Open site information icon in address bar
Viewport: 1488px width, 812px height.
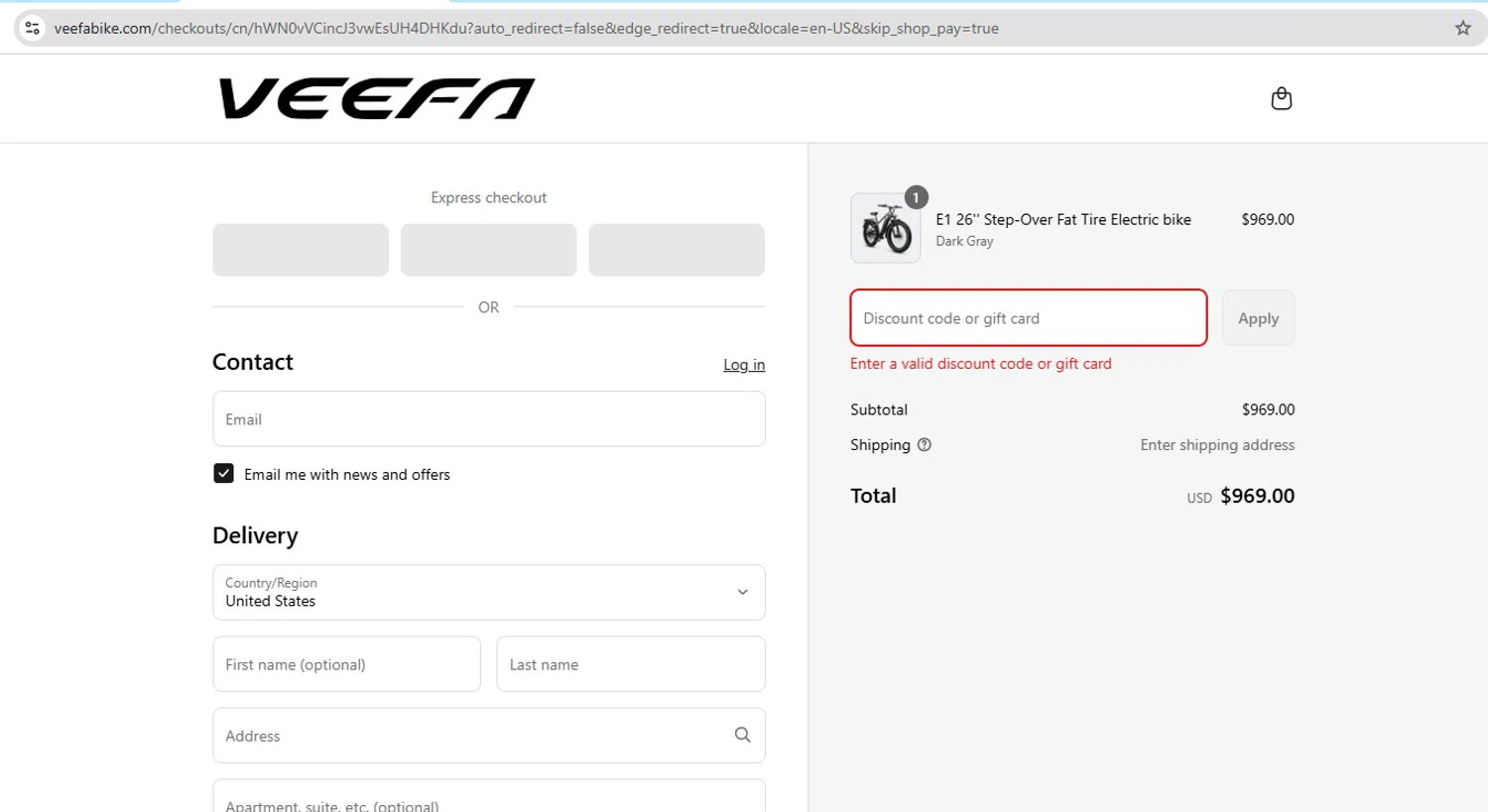[x=33, y=28]
